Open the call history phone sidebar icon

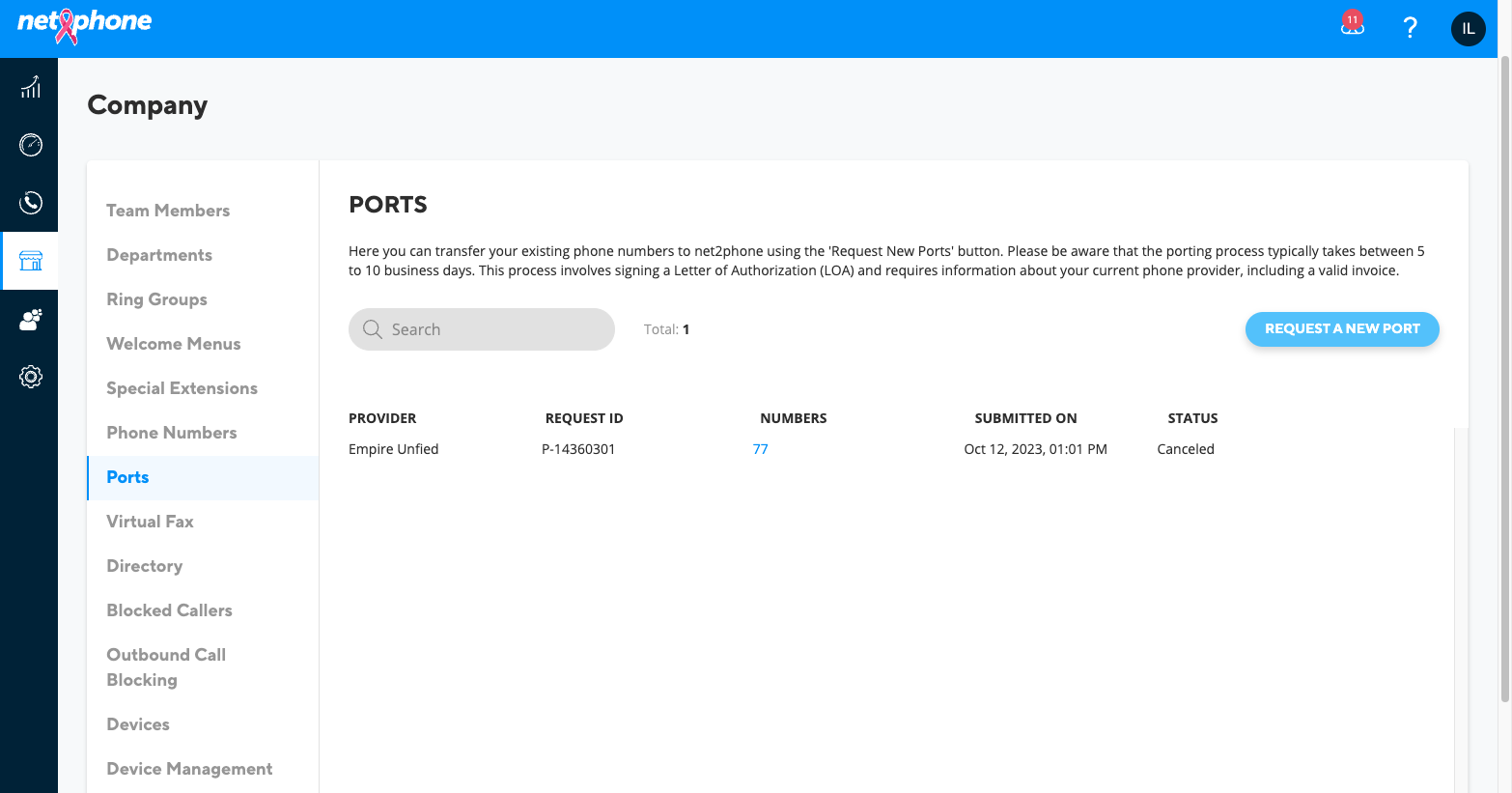coord(31,203)
